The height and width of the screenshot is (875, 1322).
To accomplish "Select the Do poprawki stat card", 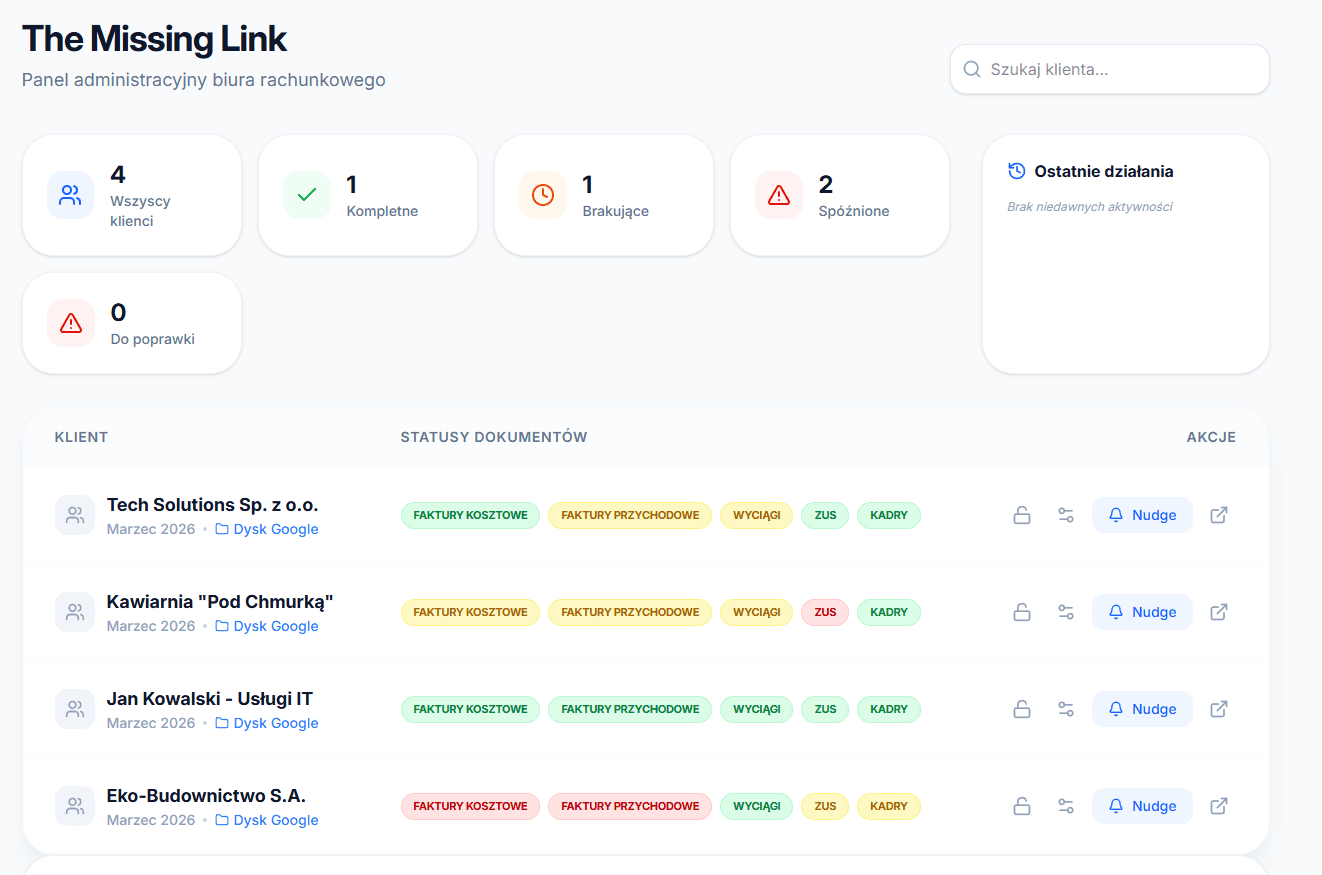I will click(132, 323).
